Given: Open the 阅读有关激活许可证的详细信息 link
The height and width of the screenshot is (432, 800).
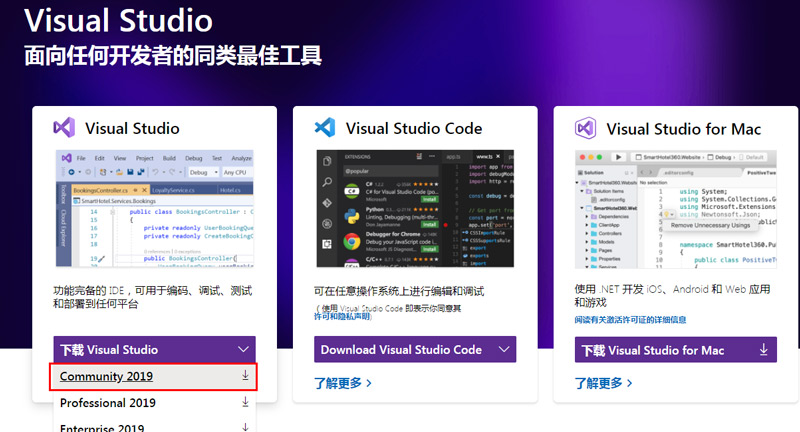Looking at the screenshot, I should (x=630, y=320).
